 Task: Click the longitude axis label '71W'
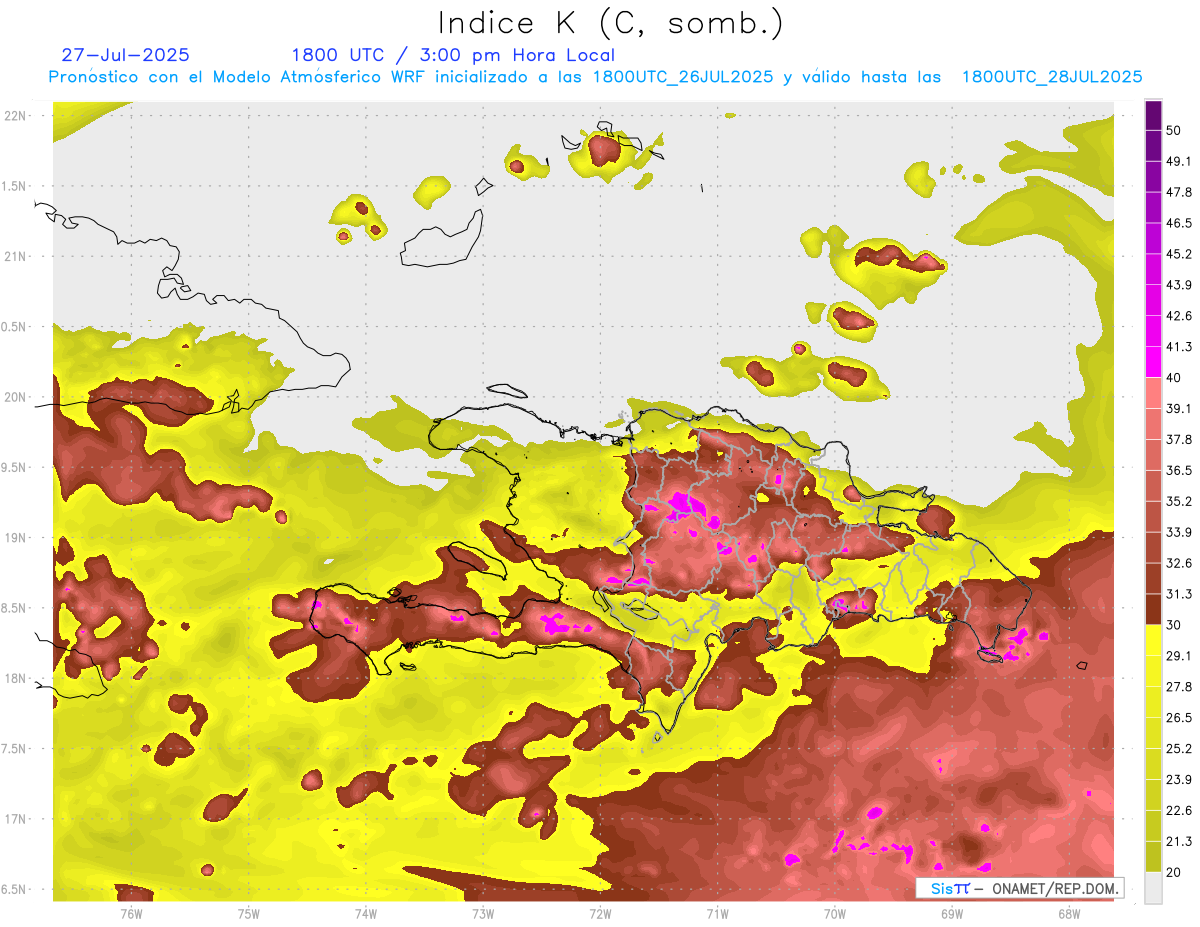[x=717, y=914]
